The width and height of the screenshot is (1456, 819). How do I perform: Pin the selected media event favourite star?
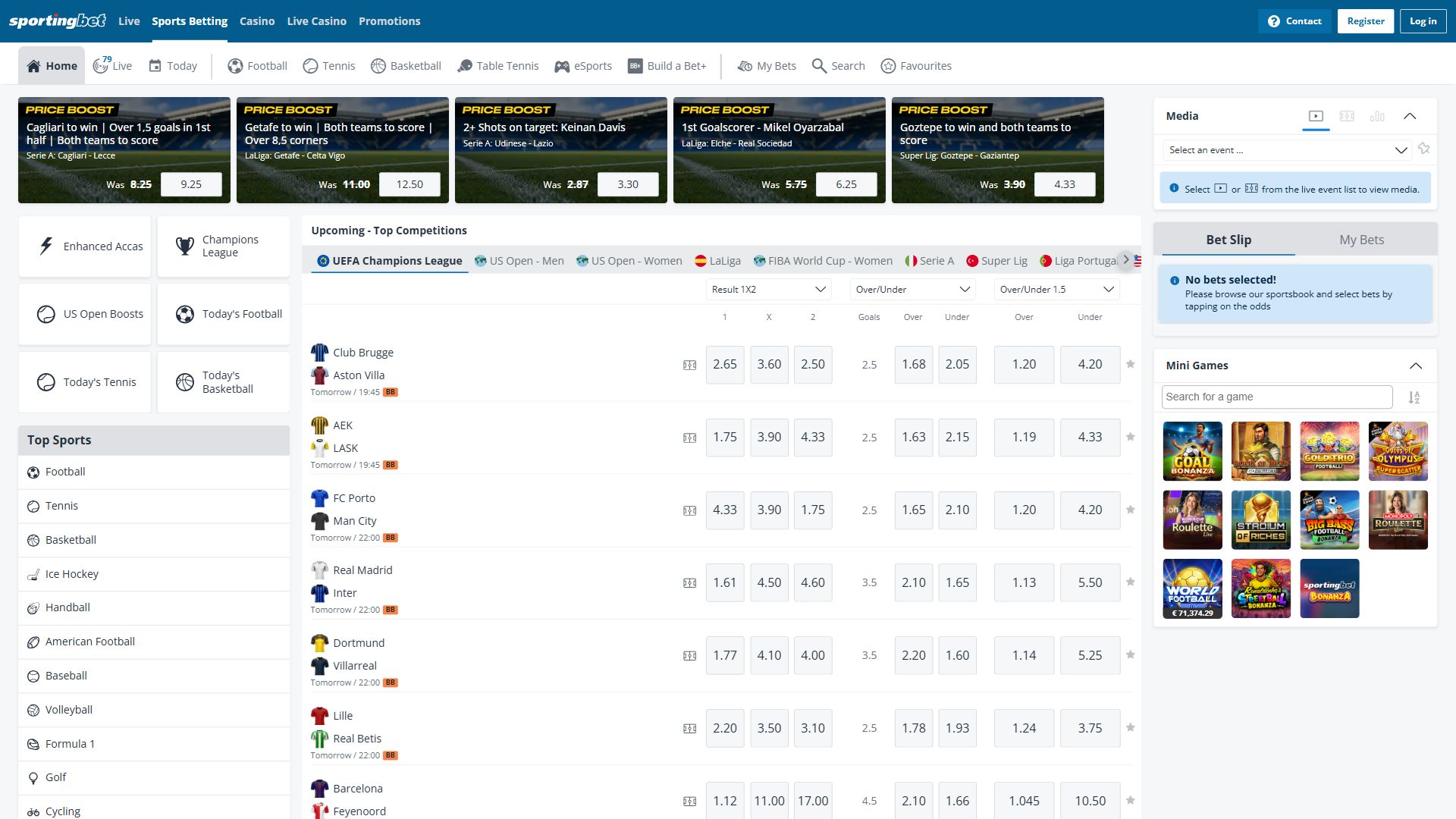pyautogui.click(x=1424, y=149)
